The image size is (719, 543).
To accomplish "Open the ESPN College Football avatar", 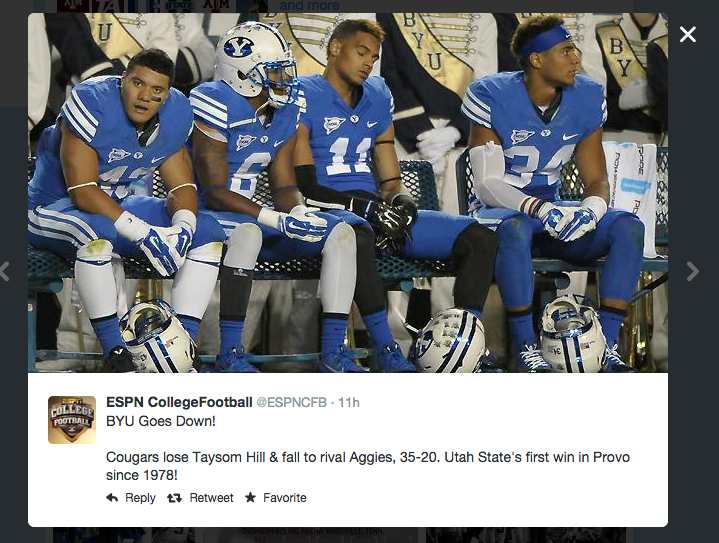I will click(72, 419).
